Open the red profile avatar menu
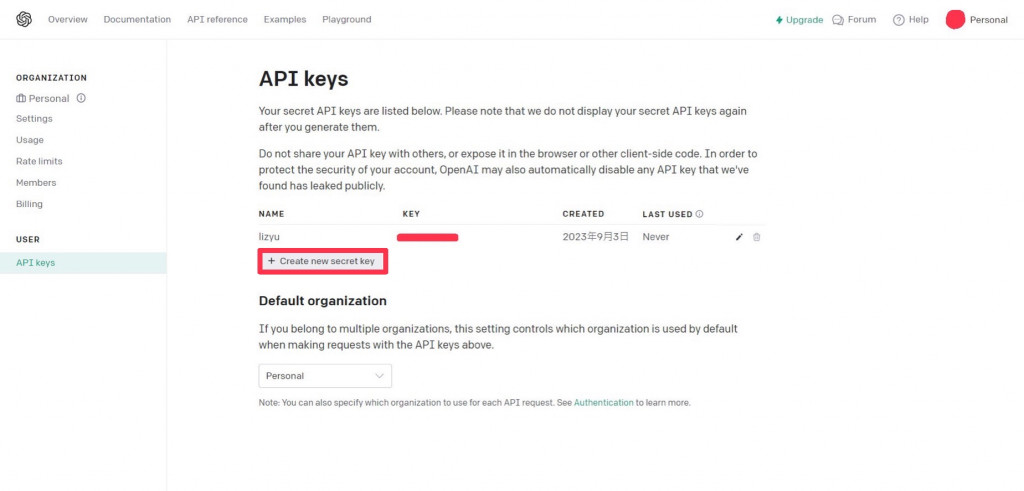This screenshot has height=491, width=1024. click(955, 20)
